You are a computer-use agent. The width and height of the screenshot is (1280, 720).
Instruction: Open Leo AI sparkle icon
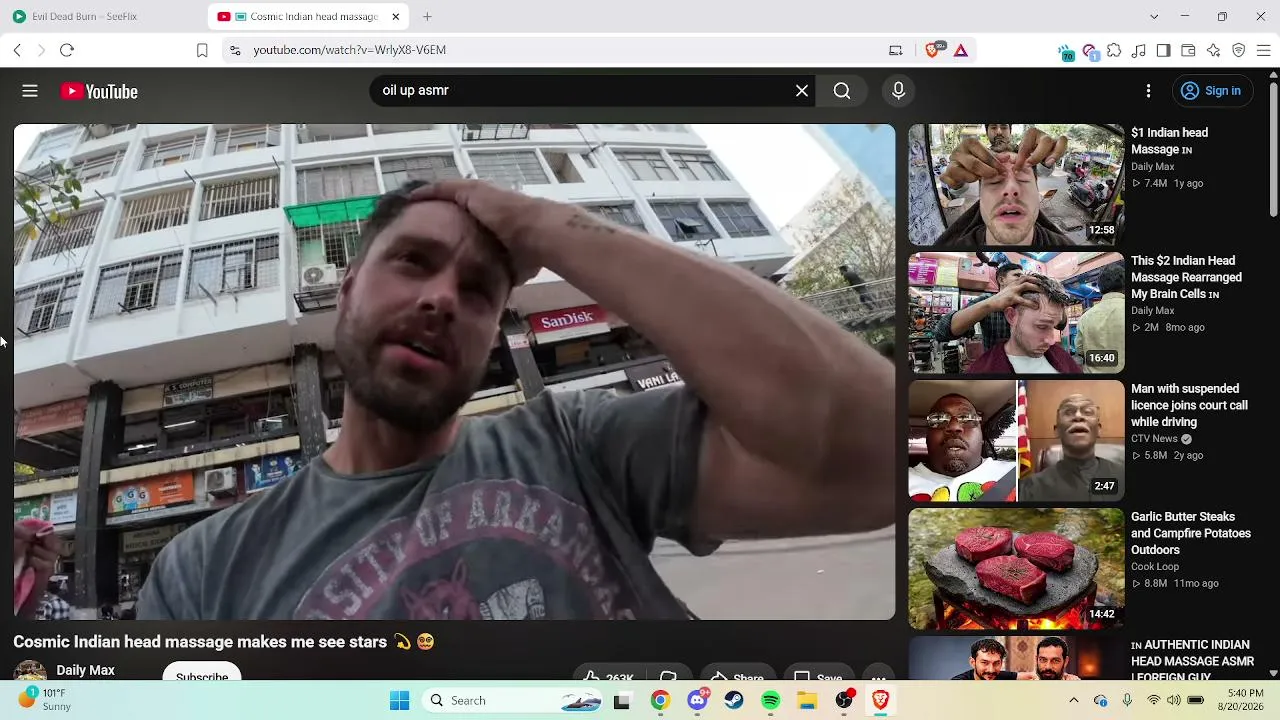(1214, 50)
